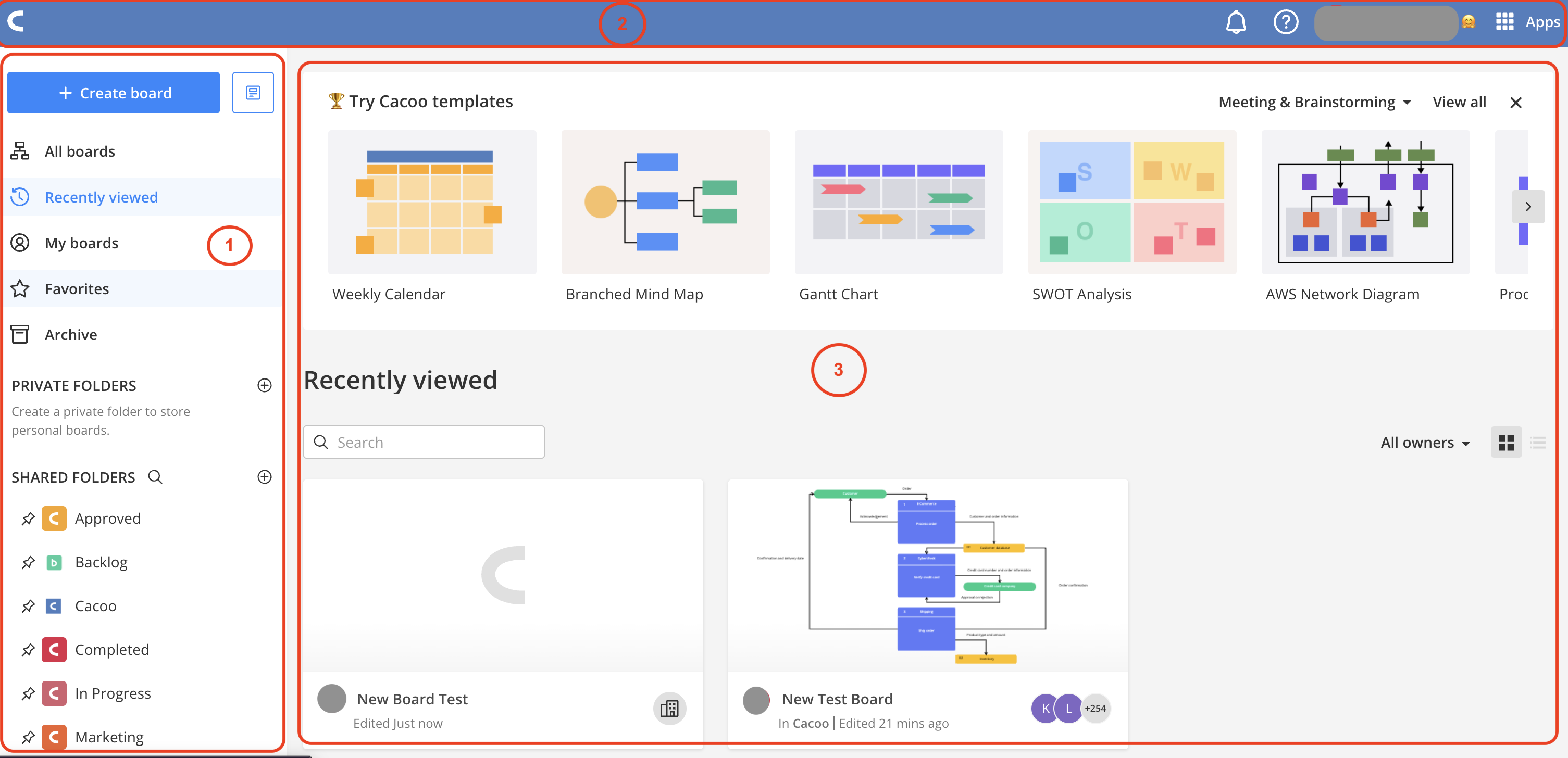The width and height of the screenshot is (1568, 758).
Task: Pin icon beside Completed folder
Action: (x=28, y=650)
